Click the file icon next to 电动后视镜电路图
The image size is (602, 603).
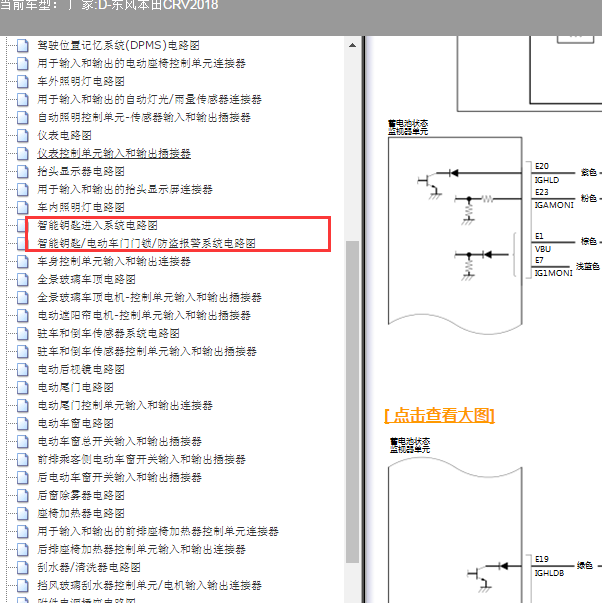23,370
